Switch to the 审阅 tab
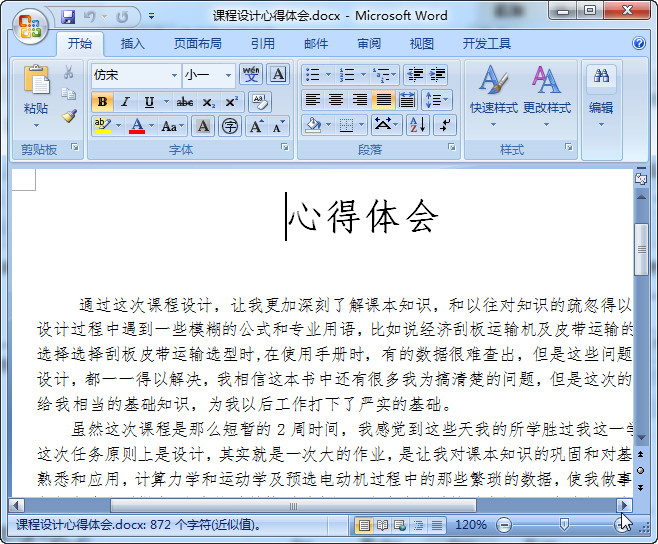This screenshot has height=544, width=658. 369,44
